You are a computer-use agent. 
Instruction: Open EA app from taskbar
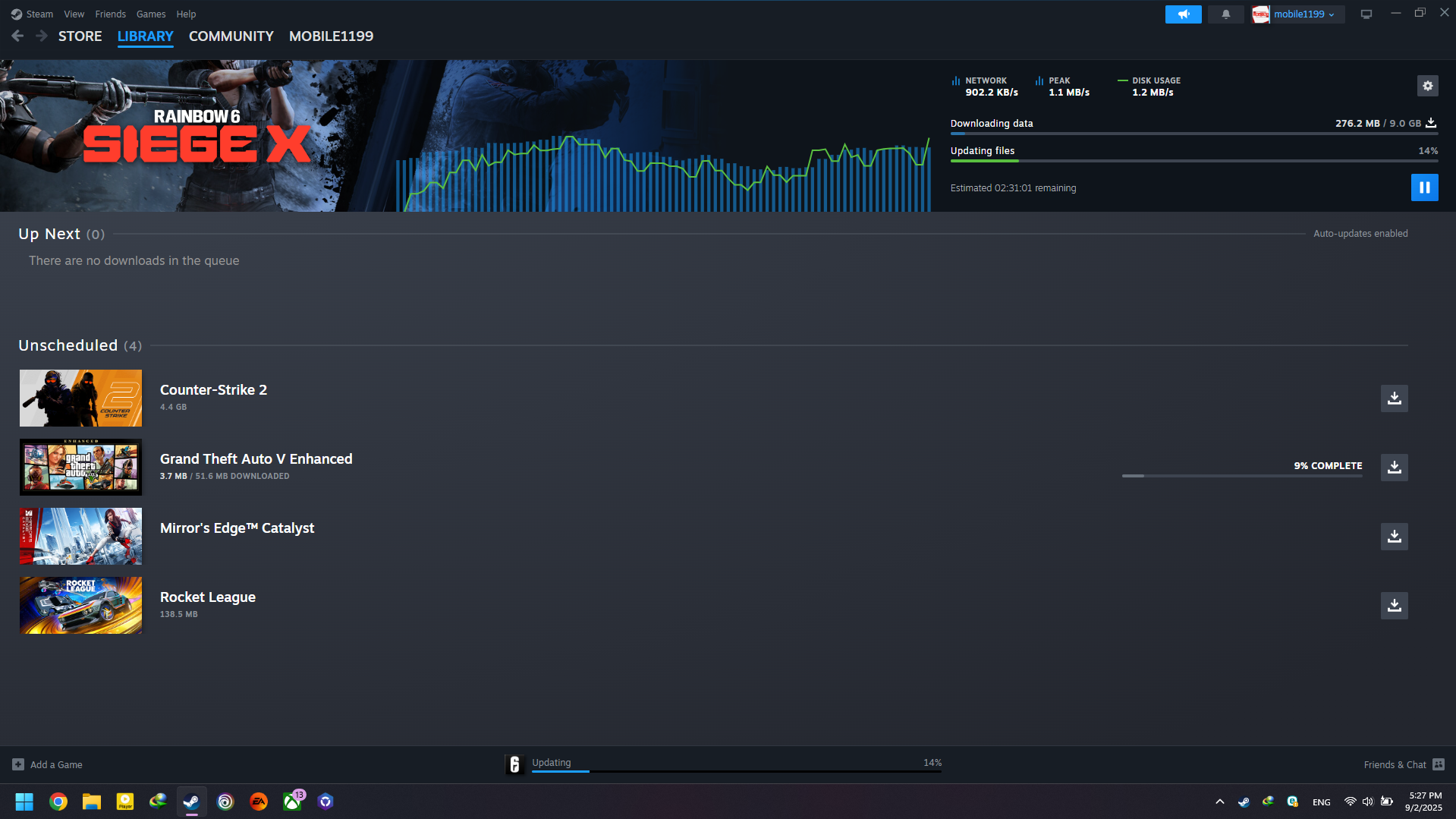click(x=259, y=802)
